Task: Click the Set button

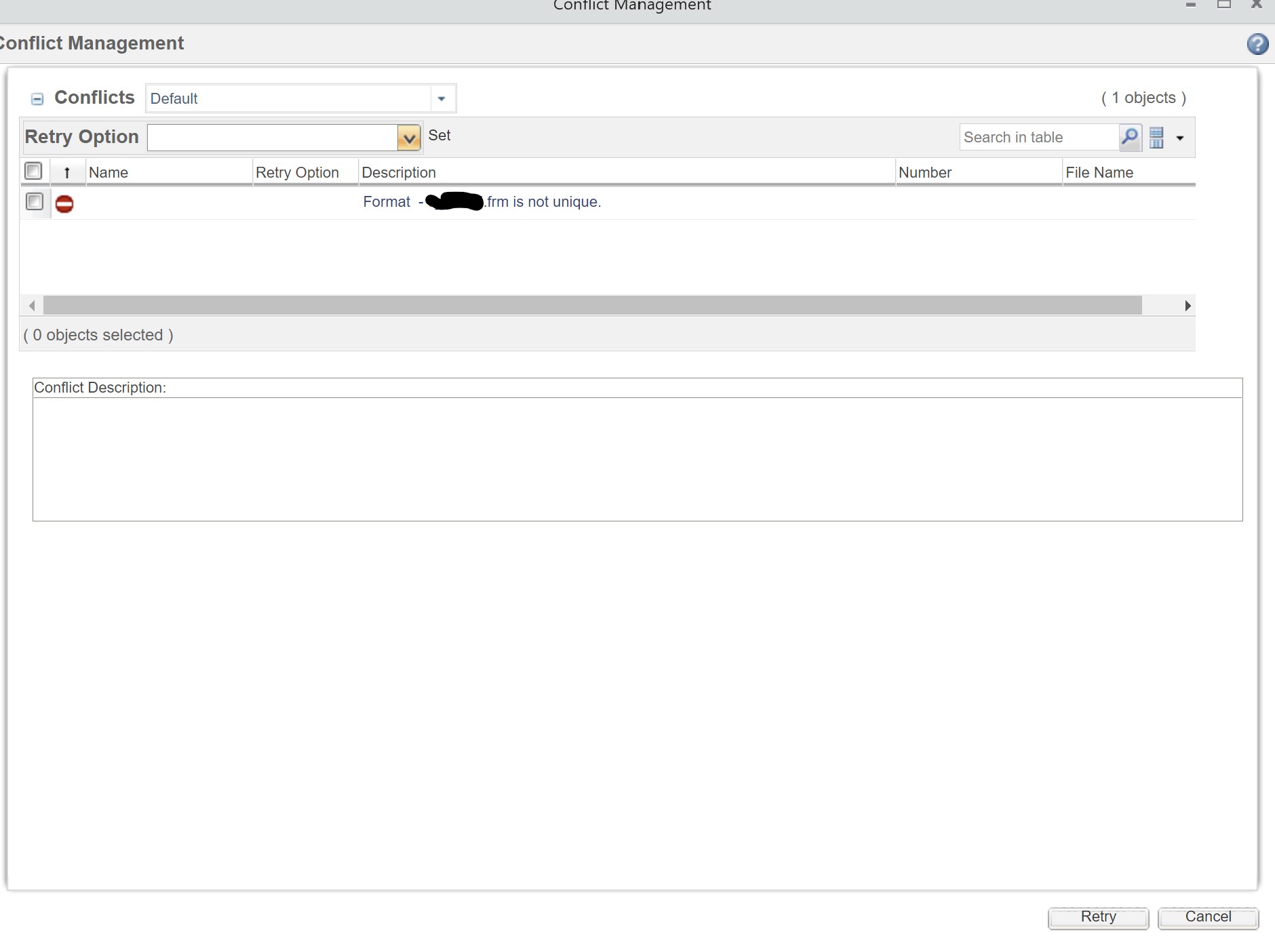Action: (439, 136)
